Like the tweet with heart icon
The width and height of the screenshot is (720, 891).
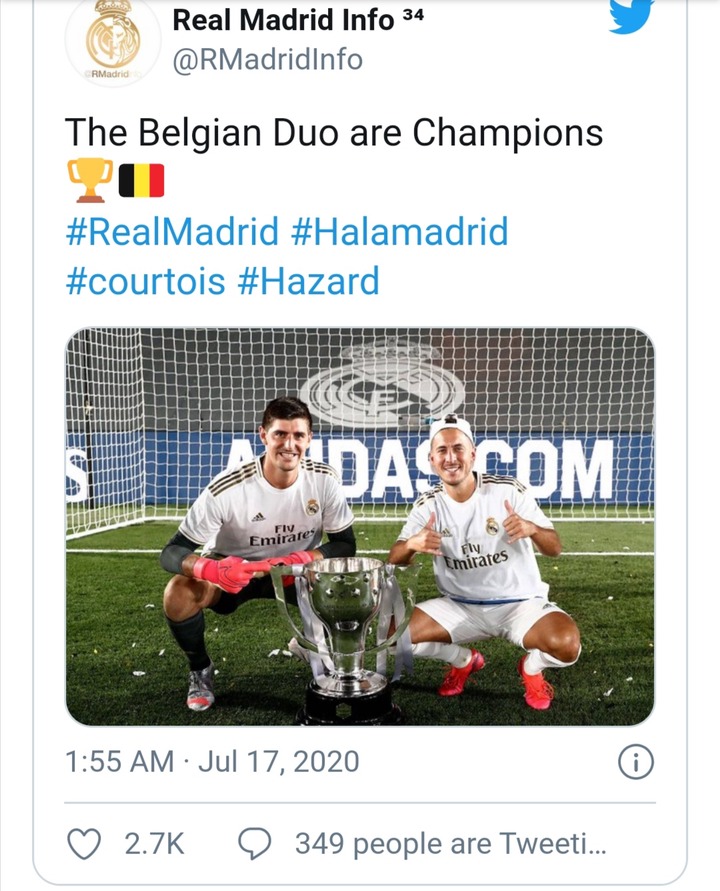84,843
